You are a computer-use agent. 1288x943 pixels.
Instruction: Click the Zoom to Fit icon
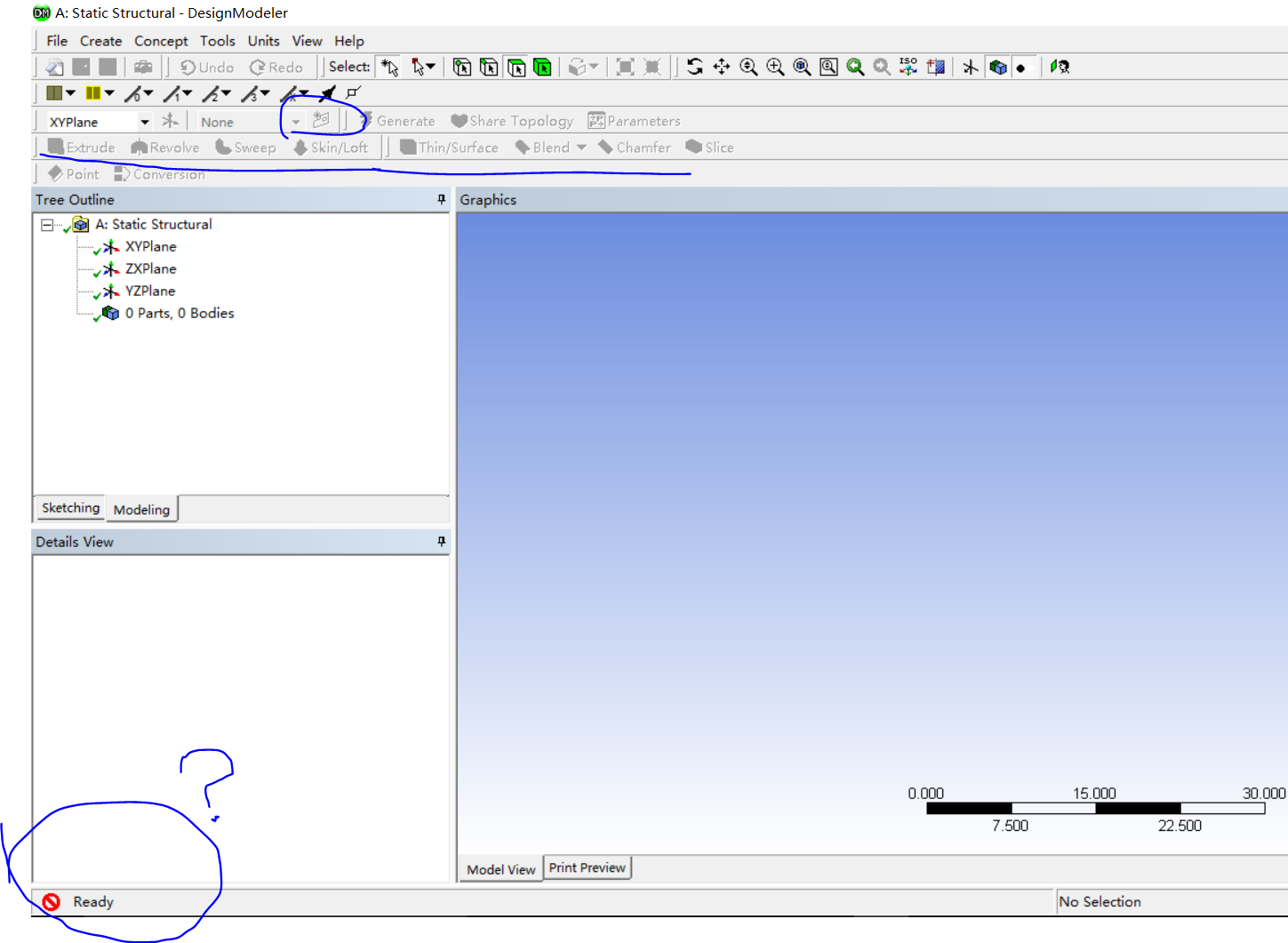pyautogui.click(x=802, y=67)
